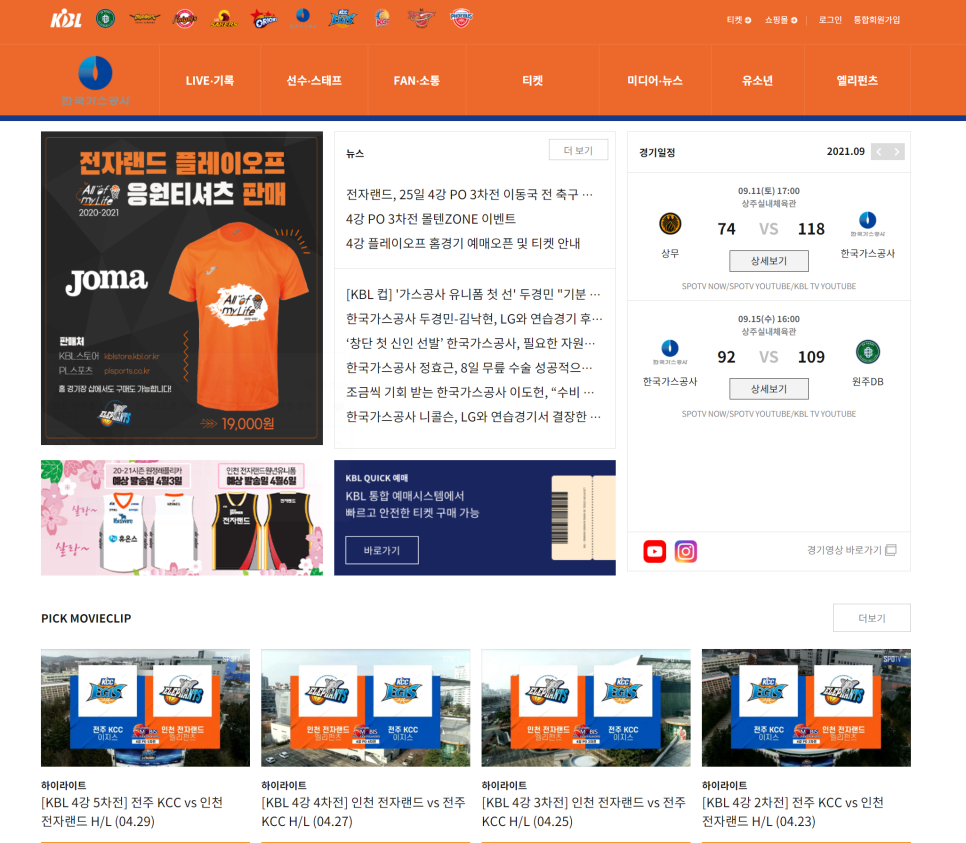The height and width of the screenshot is (843, 966).
Task: Go to previous month in schedule
Action: pyautogui.click(x=879, y=152)
